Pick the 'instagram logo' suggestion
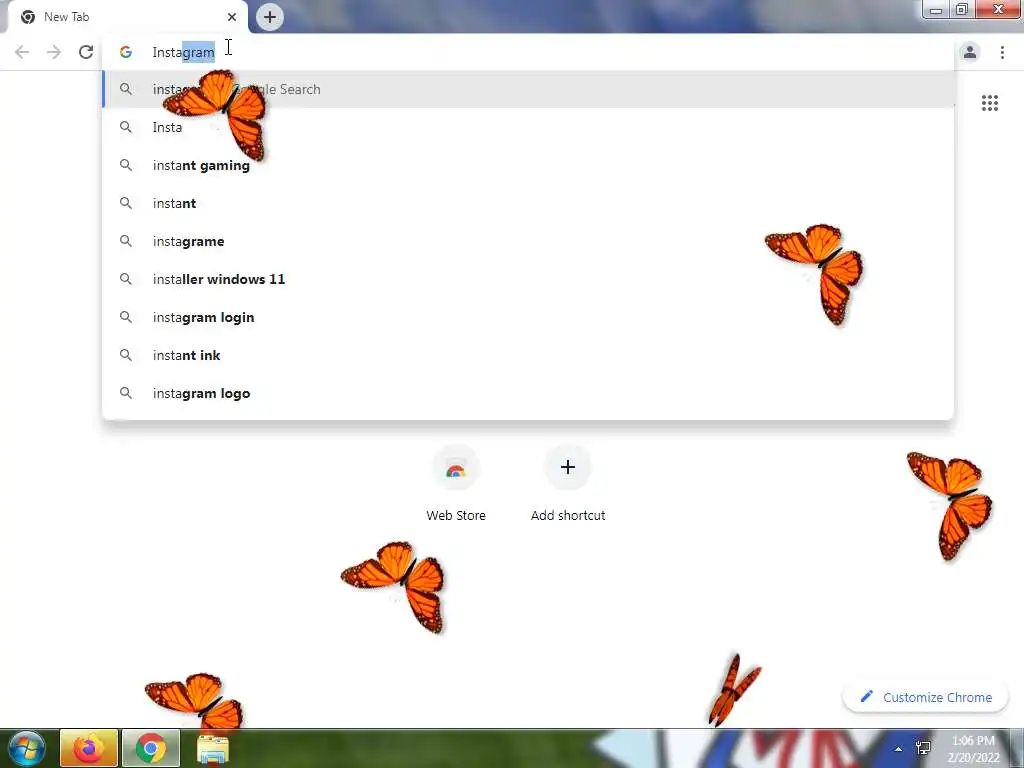1024x768 pixels. [x=528, y=393]
